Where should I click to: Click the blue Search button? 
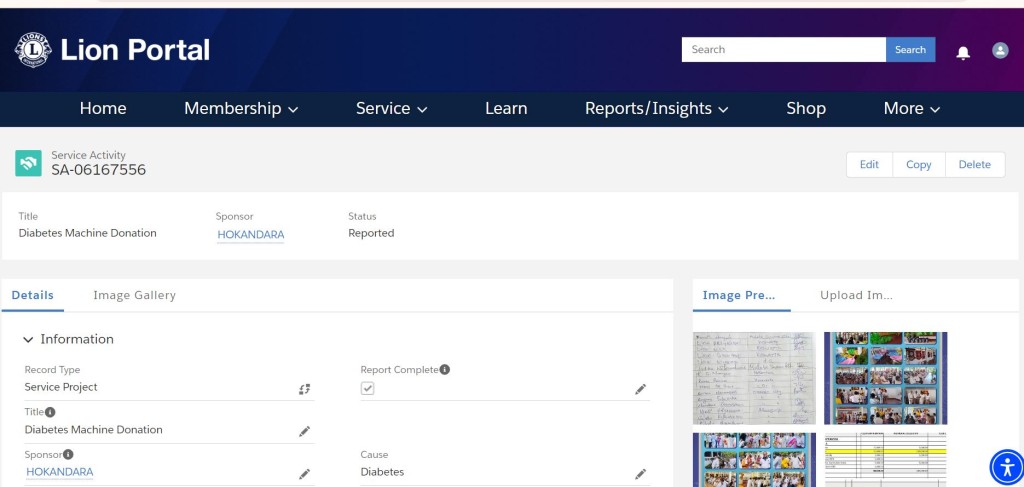point(910,50)
